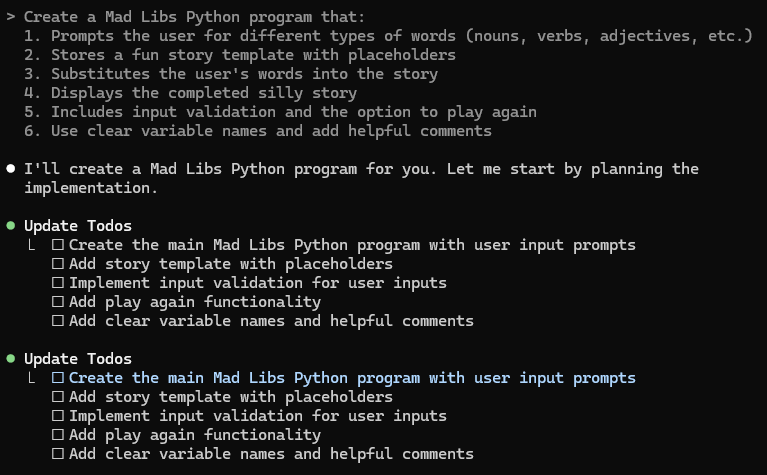Viewport: 767px width, 475px height.
Task: Tick the second list's "Add play again functionality" checkbox
Action: click(58, 435)
